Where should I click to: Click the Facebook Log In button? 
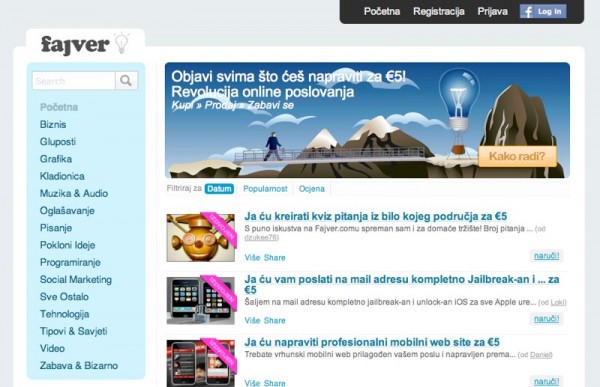coord(543,11)
